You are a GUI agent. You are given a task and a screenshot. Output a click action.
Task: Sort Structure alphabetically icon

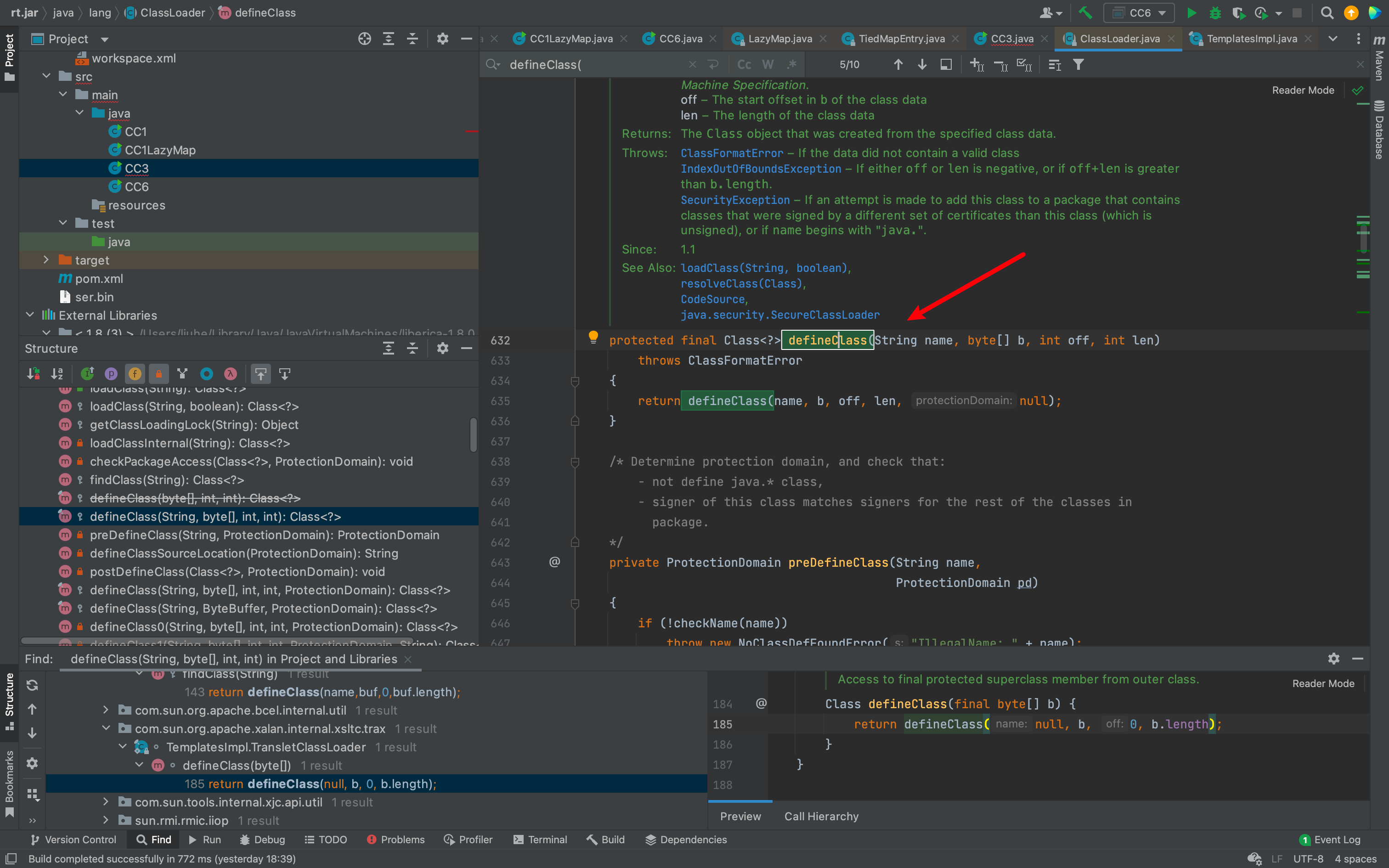click(57, 374)
